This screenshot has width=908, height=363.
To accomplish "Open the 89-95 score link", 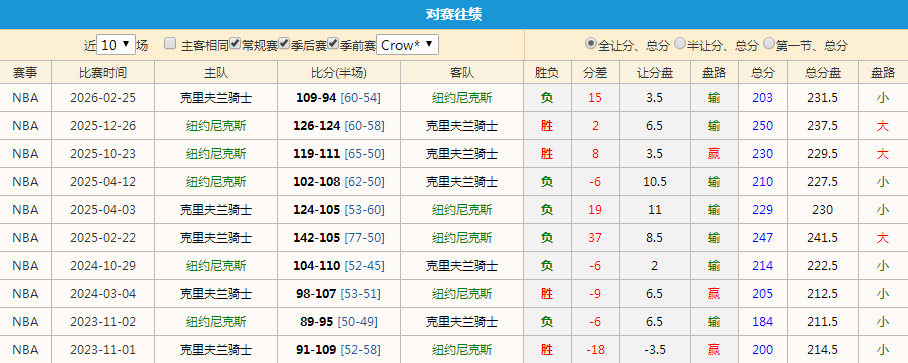I will click(316, 322).
